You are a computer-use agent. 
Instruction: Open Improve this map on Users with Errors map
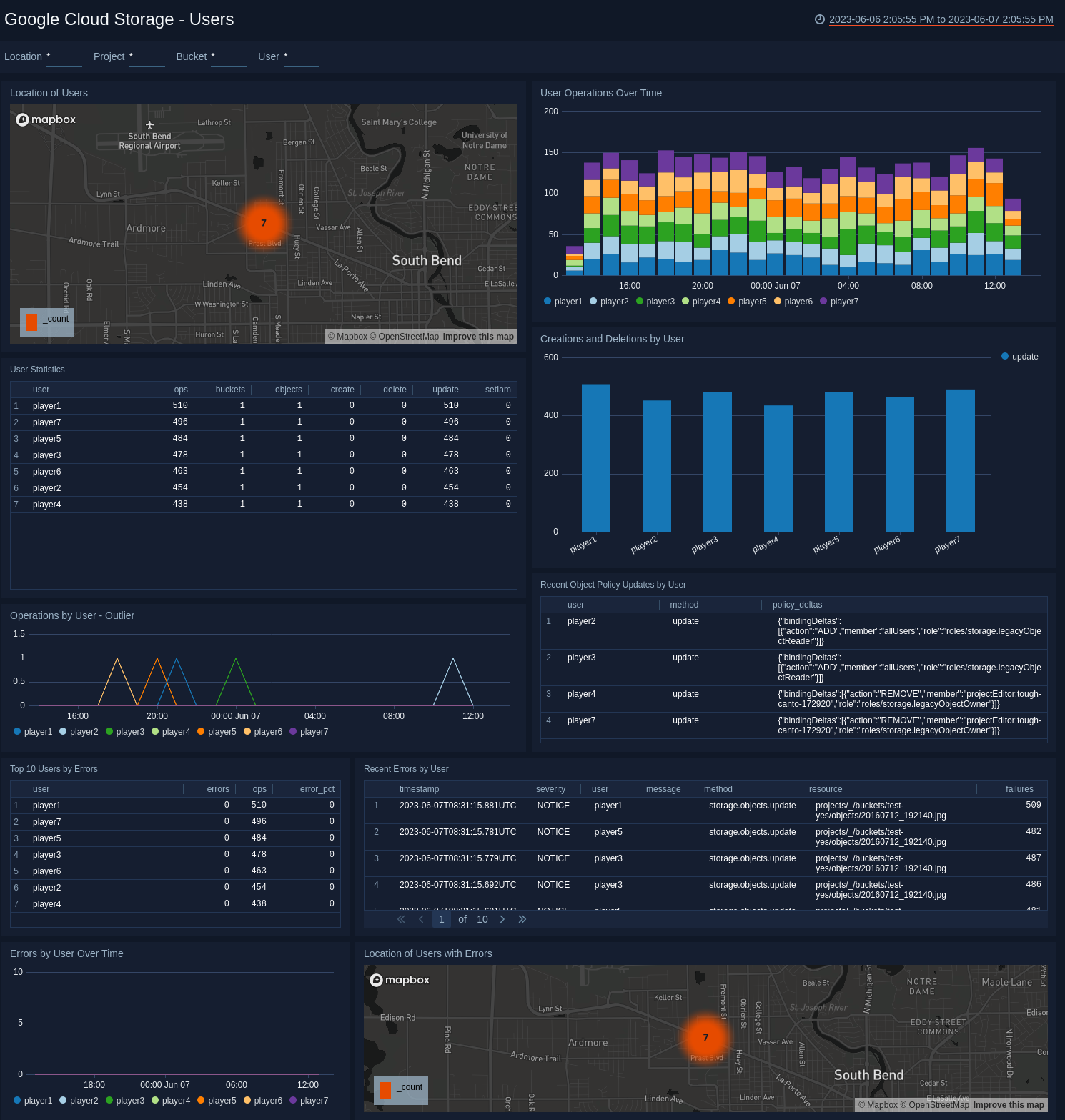[x=1009, y=1105]
